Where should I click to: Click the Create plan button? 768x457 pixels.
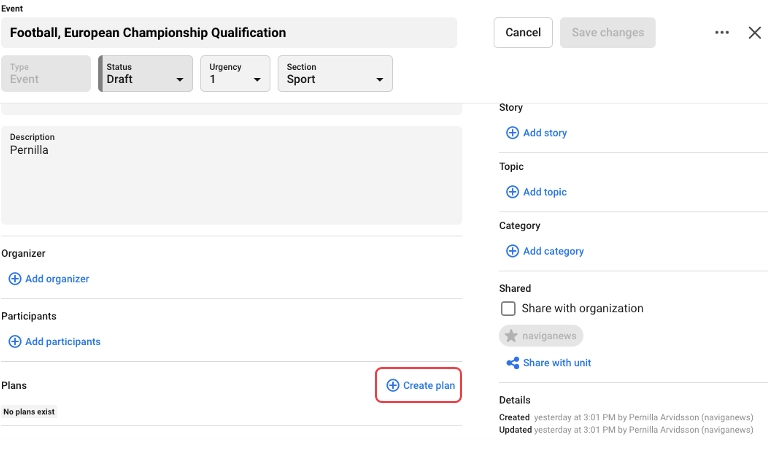point(419,386)
